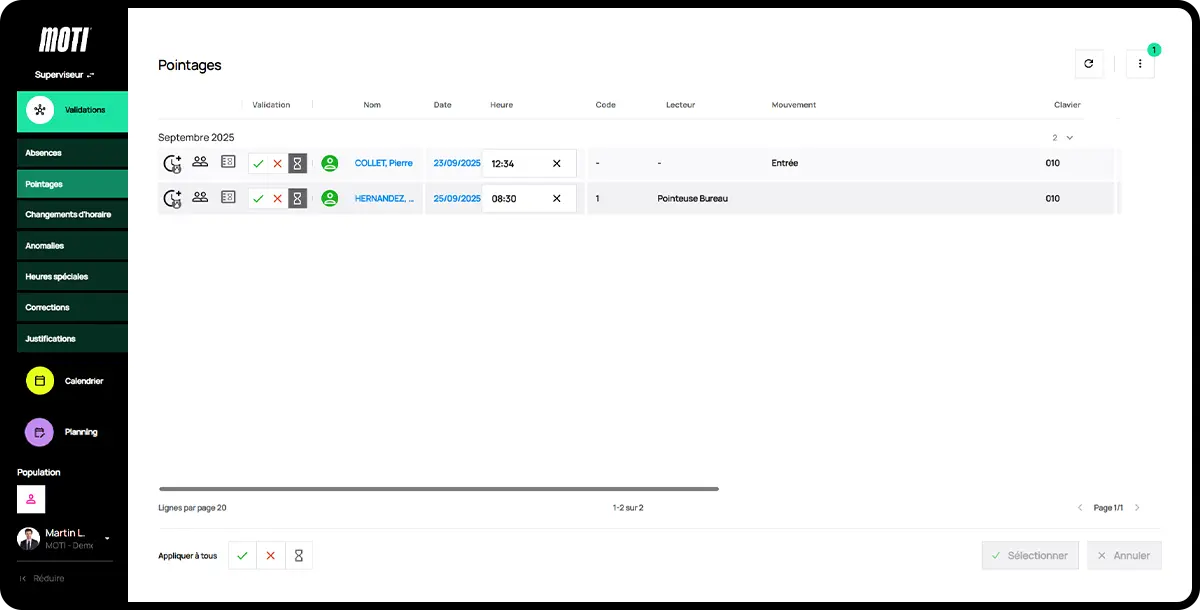Click the refresh icon next to Pointages
The image size is (1200, 610).
pyautogui.click(x=1089, y=64)
